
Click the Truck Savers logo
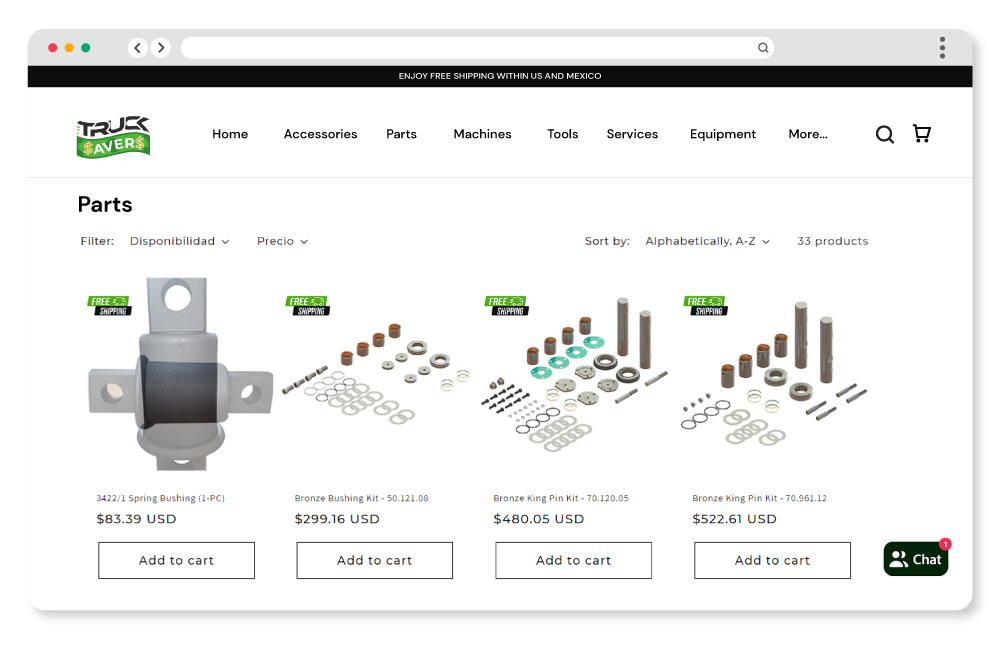coord(113,136)
